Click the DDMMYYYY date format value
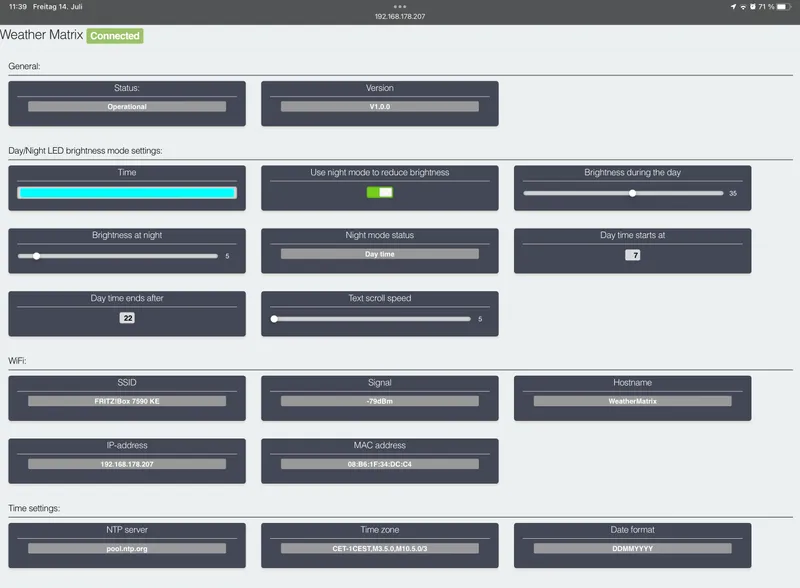 tap(633, 549)
